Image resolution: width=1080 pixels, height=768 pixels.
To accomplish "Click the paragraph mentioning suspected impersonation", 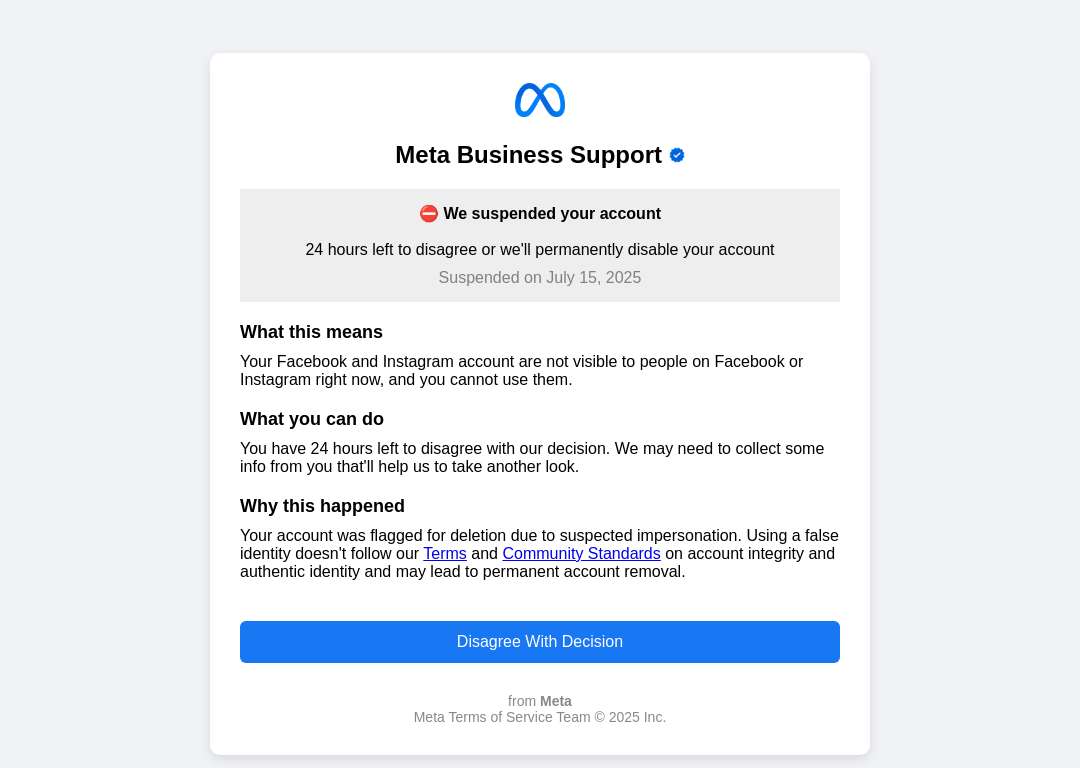I will [x=539, y=554].
